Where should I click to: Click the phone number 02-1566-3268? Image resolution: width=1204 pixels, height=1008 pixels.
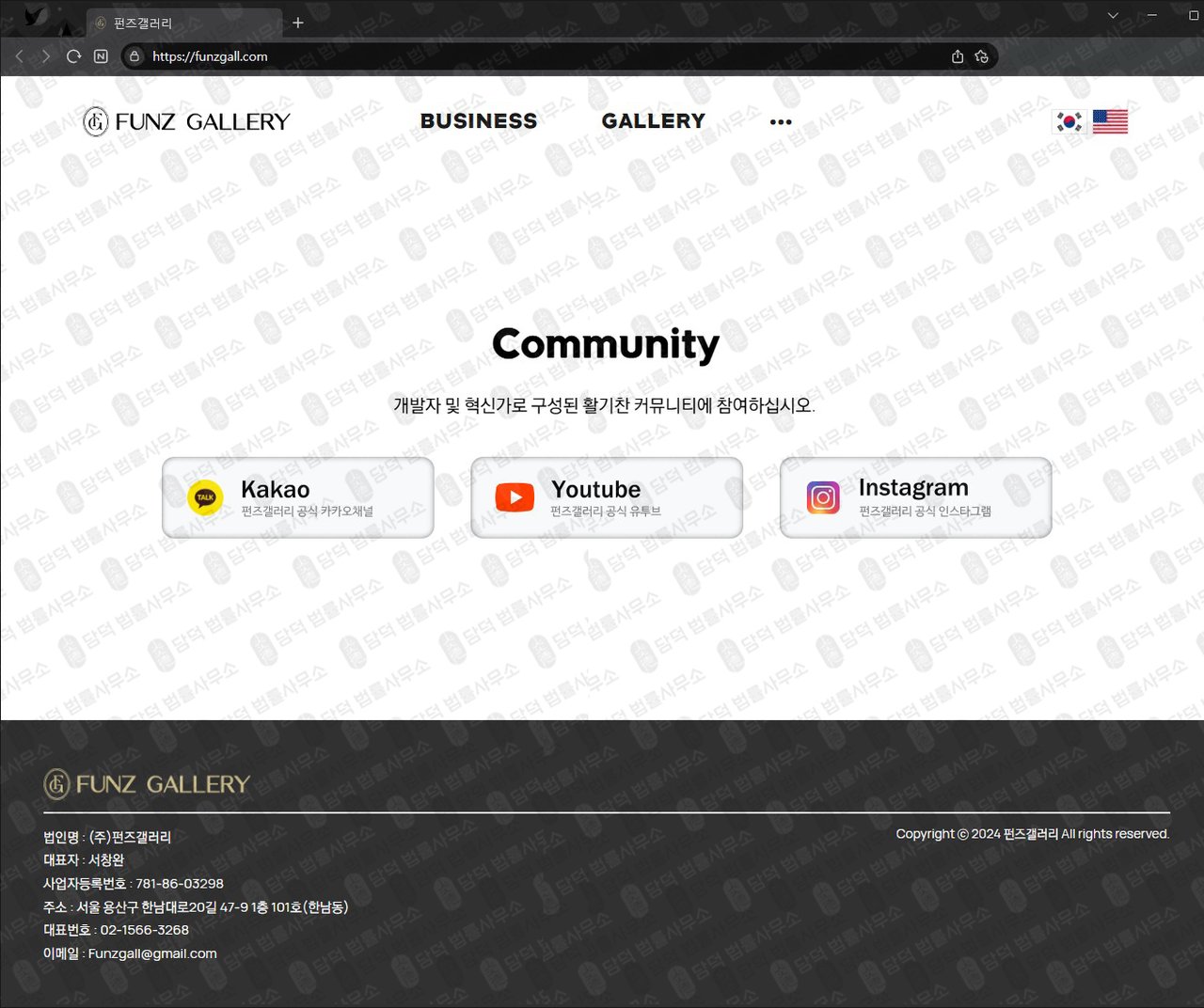[x=145, y=930]
